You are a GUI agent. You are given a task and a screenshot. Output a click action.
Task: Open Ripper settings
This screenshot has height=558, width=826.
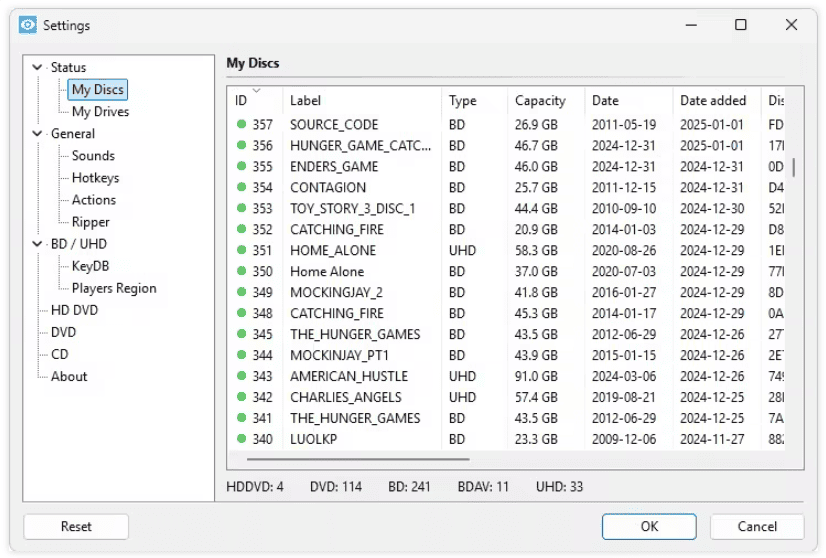91,222
